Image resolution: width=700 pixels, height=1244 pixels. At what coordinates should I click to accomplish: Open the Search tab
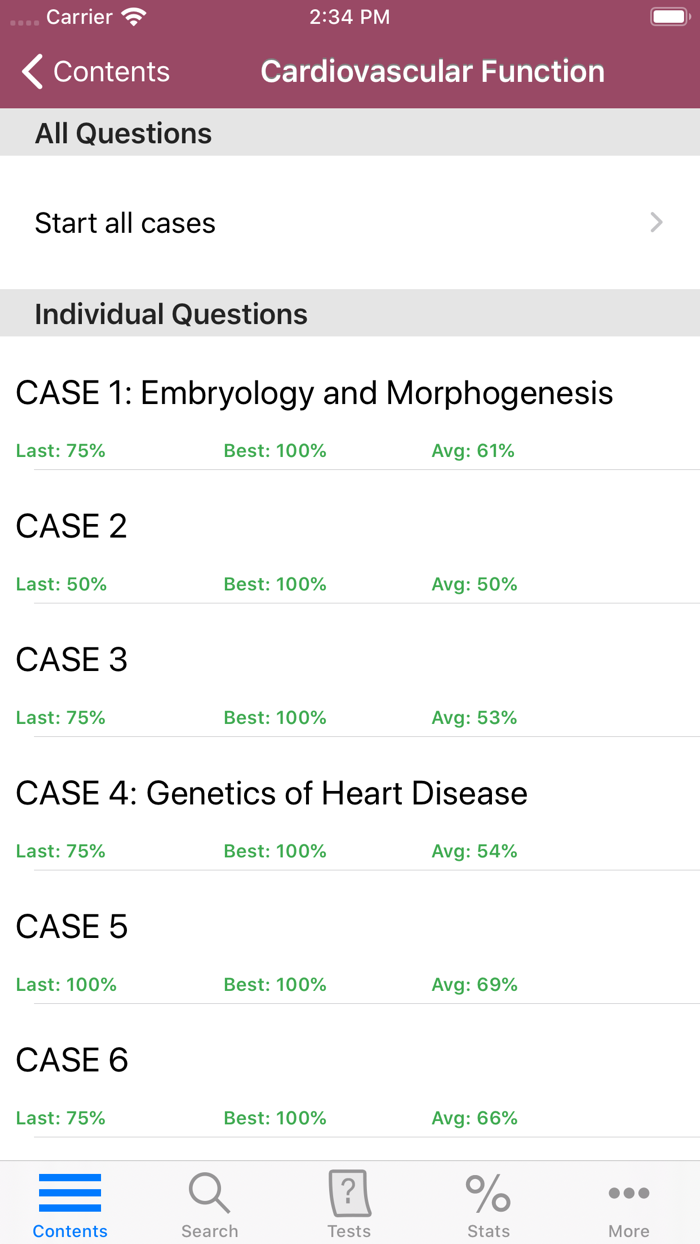[209, 1203]
